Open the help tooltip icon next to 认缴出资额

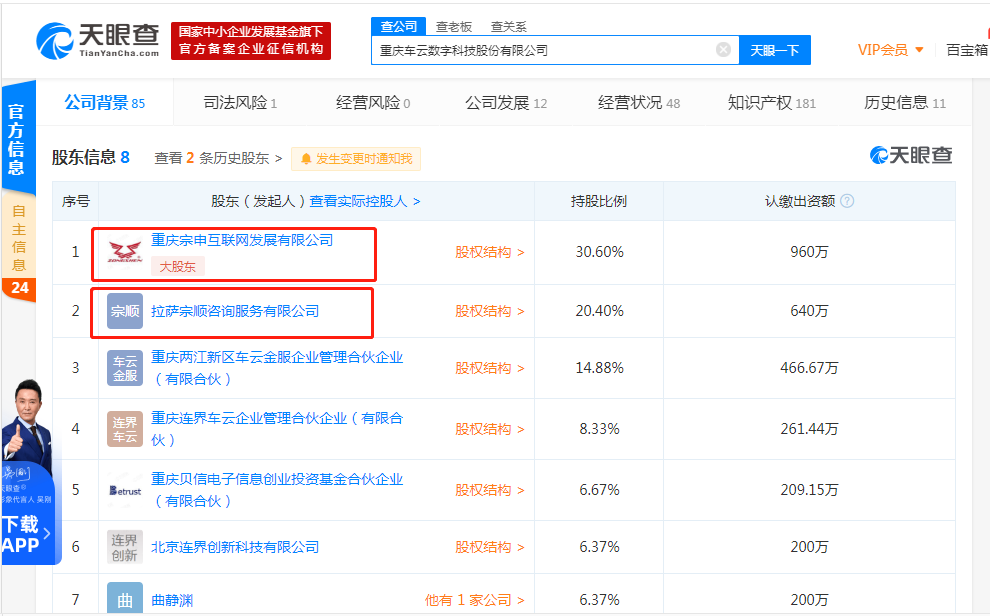(848, 202)
